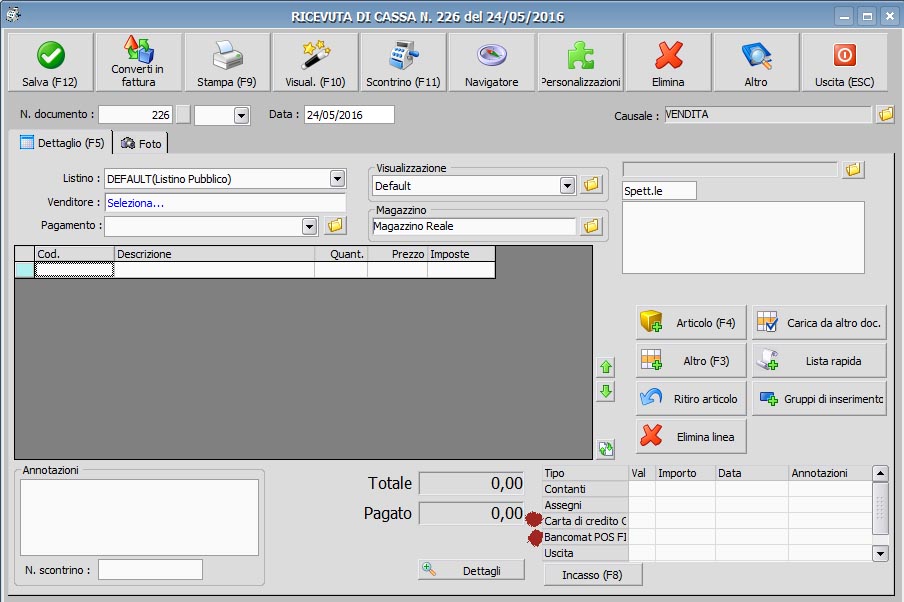
Task: Open Personalizzazioni puzzle button
Action: (580, 62)
